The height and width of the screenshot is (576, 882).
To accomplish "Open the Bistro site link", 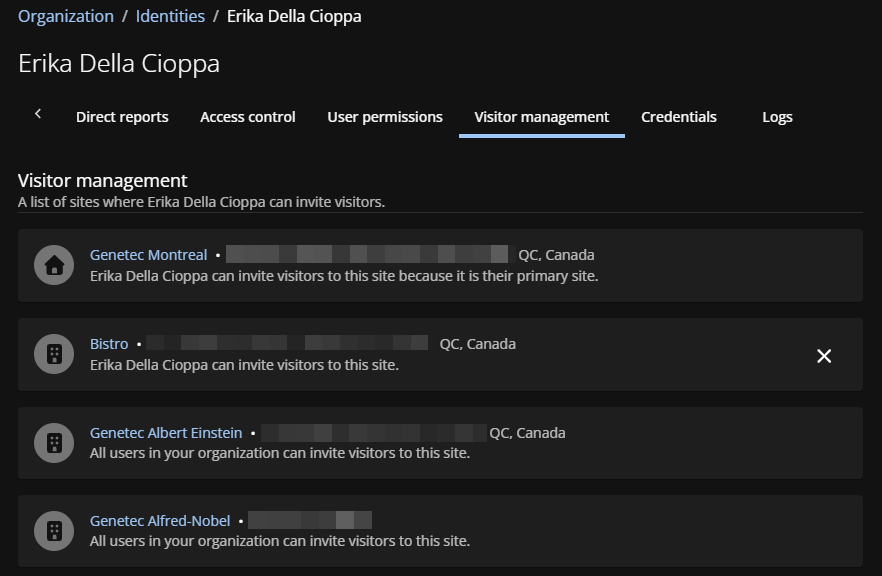I will [109, 344].
